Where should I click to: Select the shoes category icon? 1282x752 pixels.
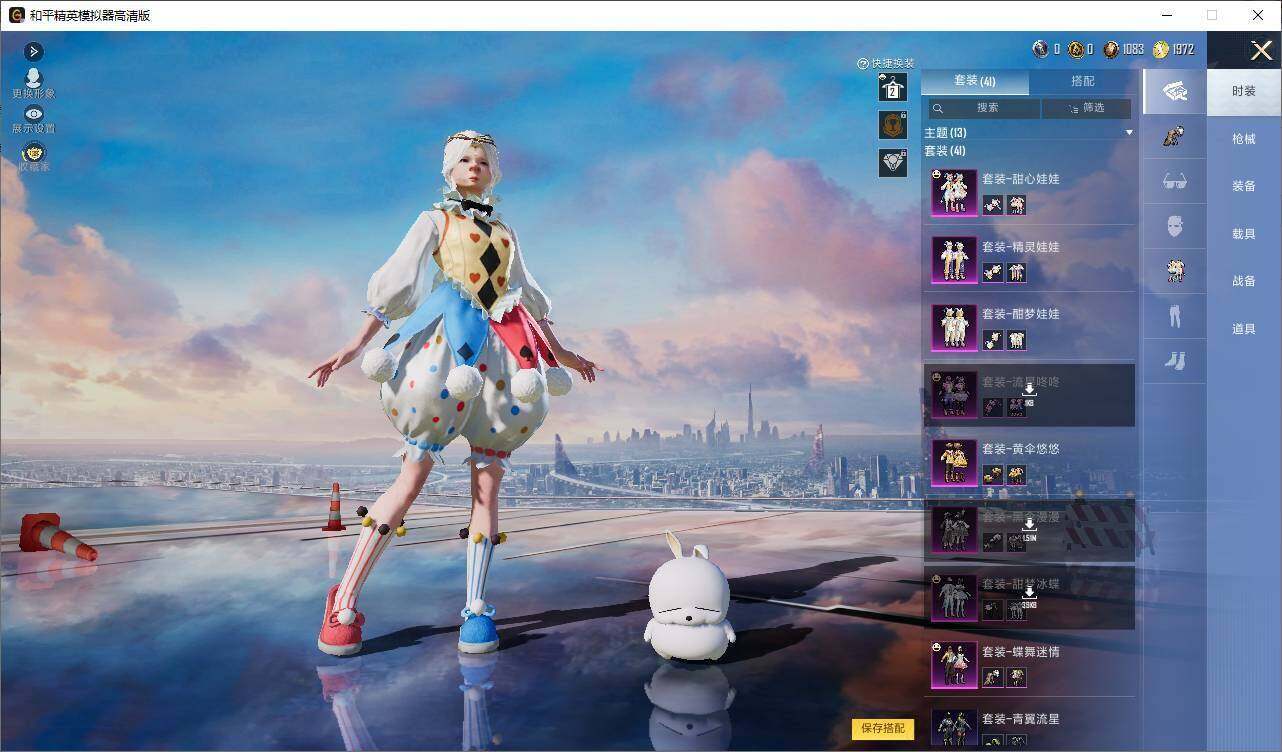[1175, 361]
